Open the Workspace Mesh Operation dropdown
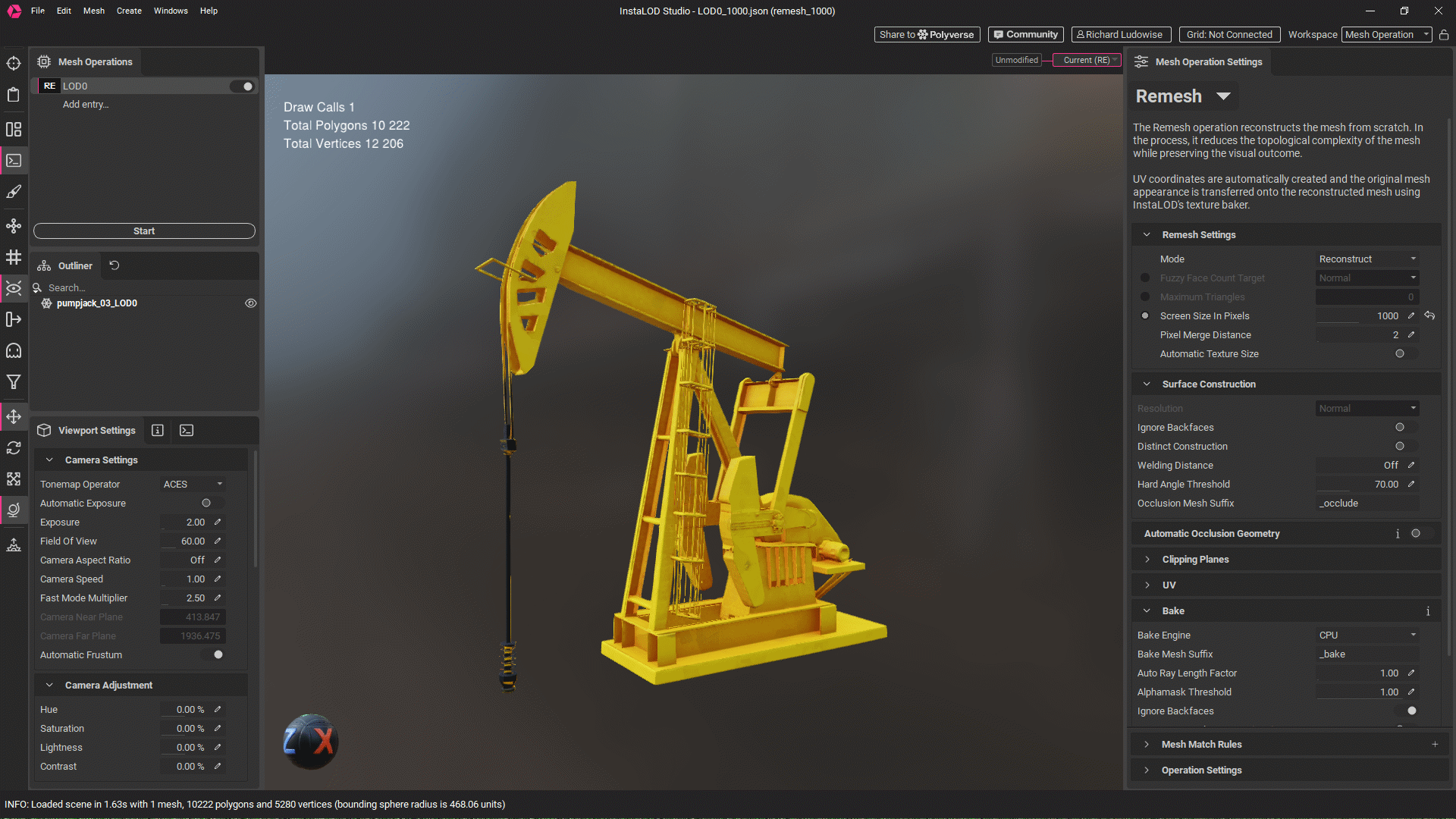The height and width of the screenshot is (819, 1456). [x=1386, y=35]
